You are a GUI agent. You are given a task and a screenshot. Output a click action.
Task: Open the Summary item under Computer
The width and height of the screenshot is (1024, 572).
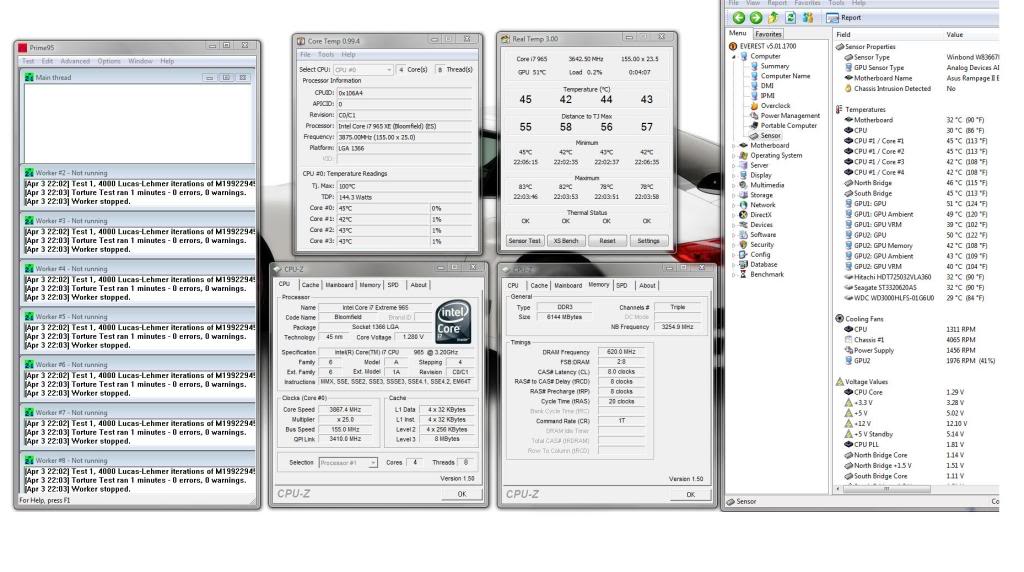pos(774,66)
